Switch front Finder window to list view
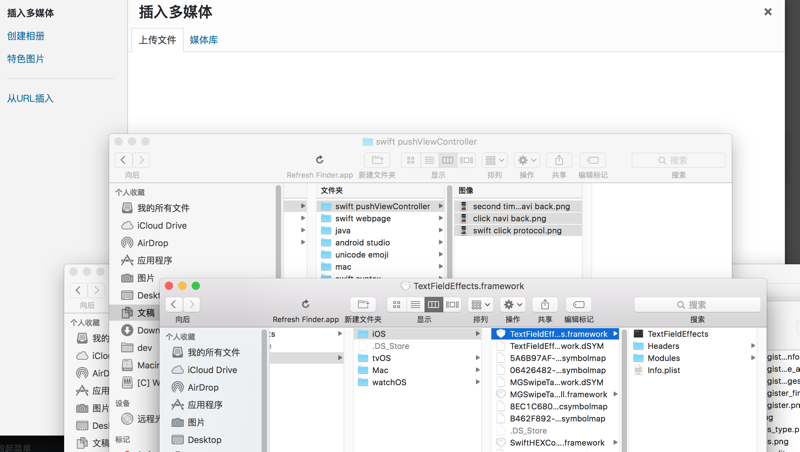The height and width of the screenshot is (452, 800). pos(415,305)
